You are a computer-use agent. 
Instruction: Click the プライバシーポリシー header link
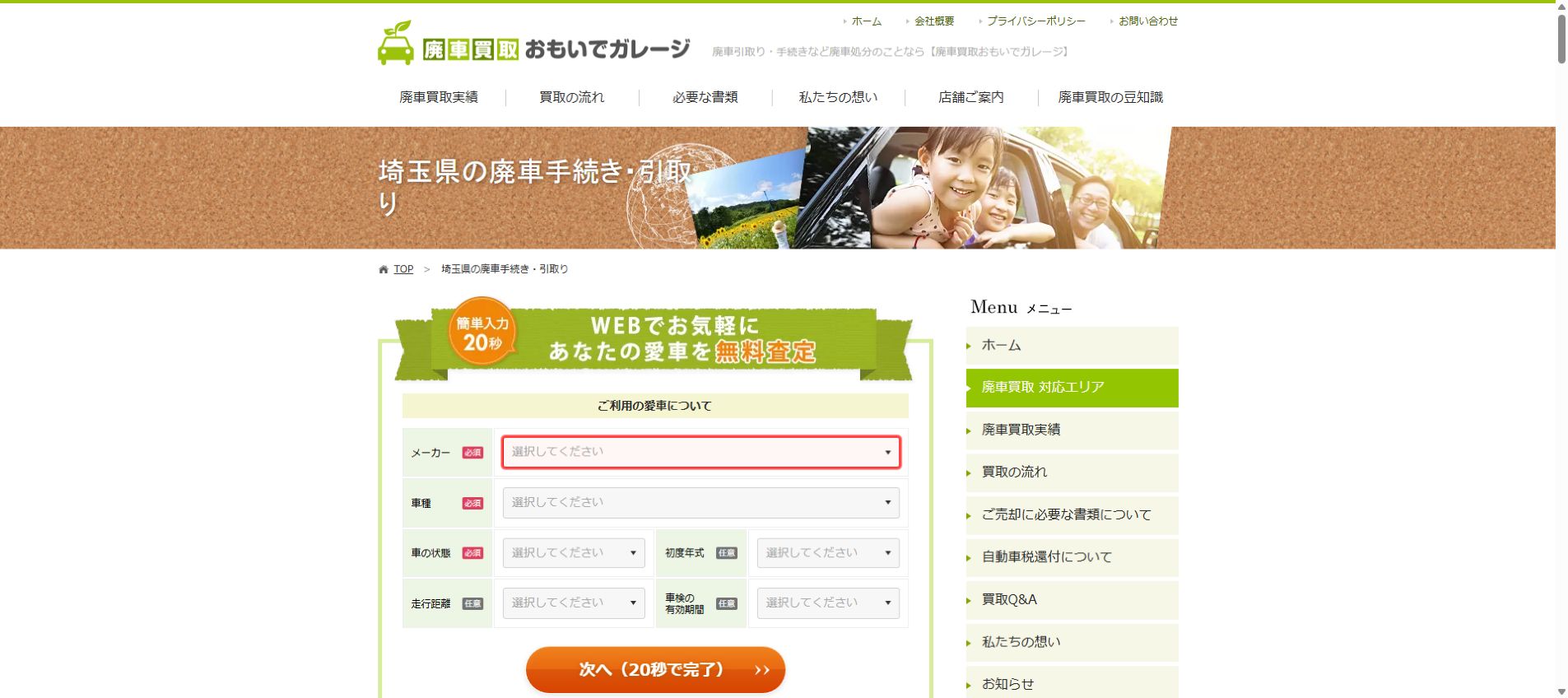tap(1036, 21)
